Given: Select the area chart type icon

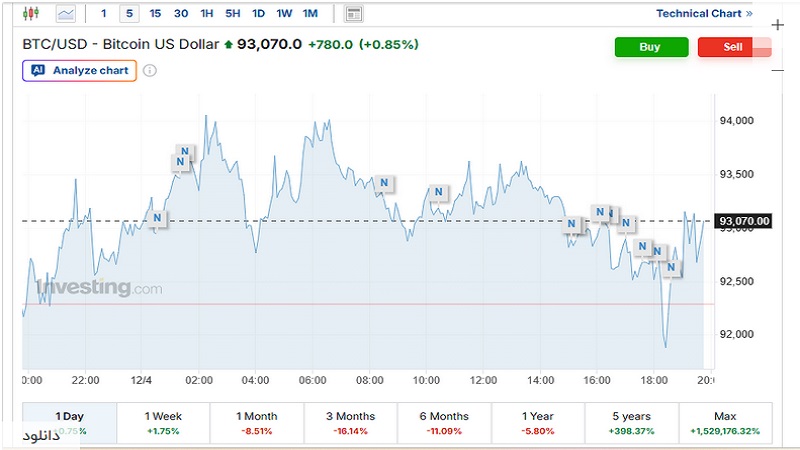Looking at the screenshot, I should pos(66,14).
